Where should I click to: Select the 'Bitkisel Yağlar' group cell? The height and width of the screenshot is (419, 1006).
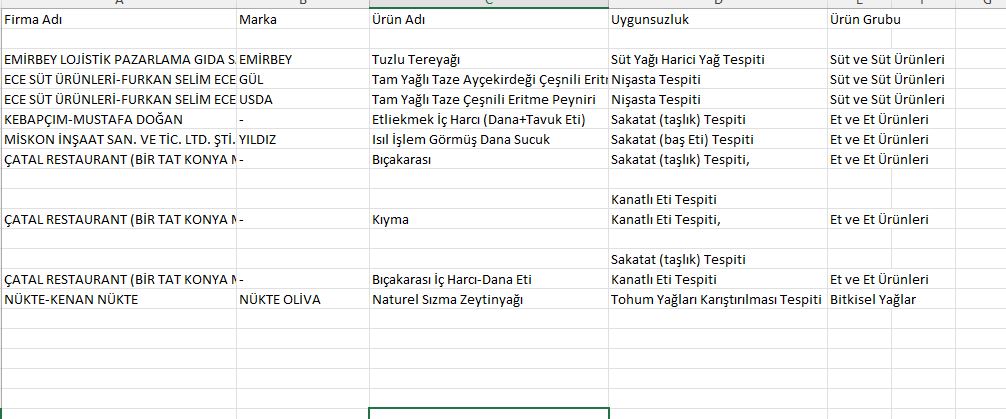tap(873, 299)
